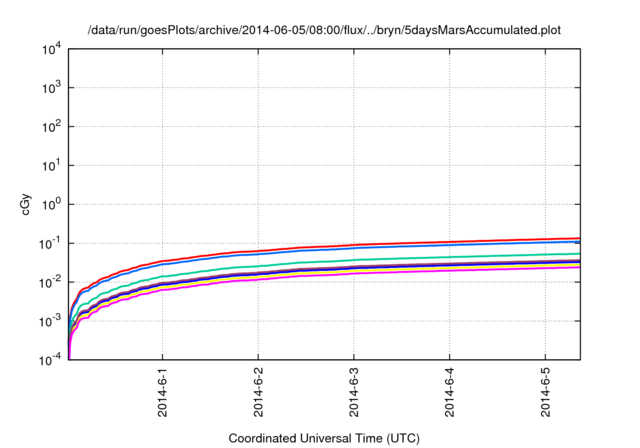Click the magenta lowest dose curve
This screenshot has width=640, height=448.
tap(354, 272)
